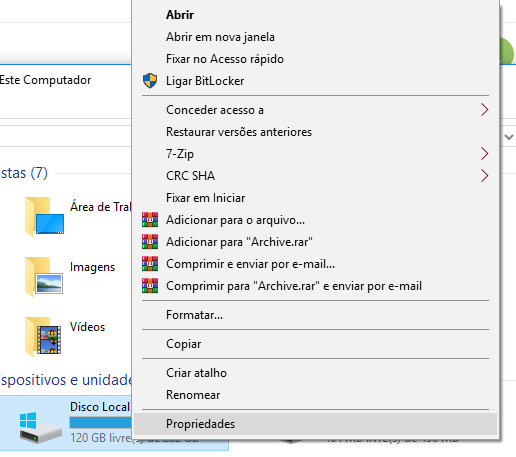The width and height of the screenshot is (516, 457).
Task: Click WinRAR icon beside Adicionar para o arquivo
Action: pyautogui.click(x=150, y=220)
